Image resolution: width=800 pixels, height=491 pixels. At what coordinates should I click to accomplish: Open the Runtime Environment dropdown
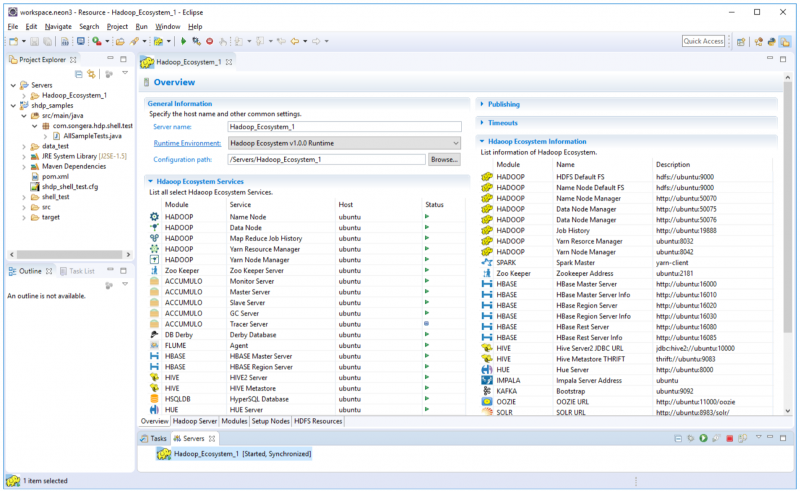455,143
